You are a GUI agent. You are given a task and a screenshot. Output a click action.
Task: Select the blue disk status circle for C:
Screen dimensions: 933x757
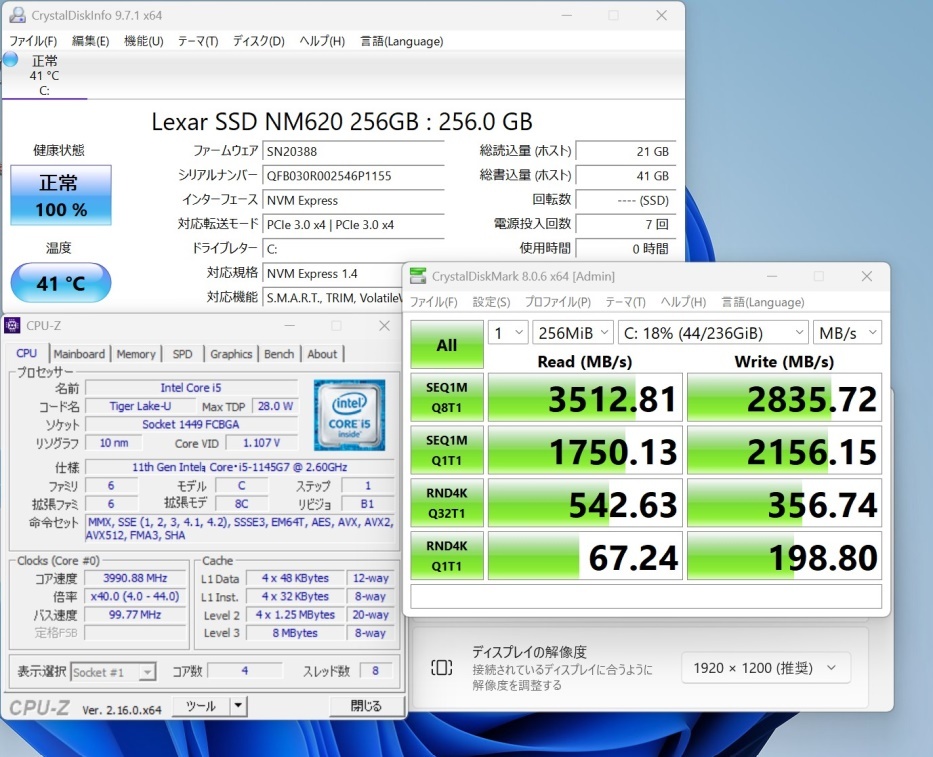11,59
